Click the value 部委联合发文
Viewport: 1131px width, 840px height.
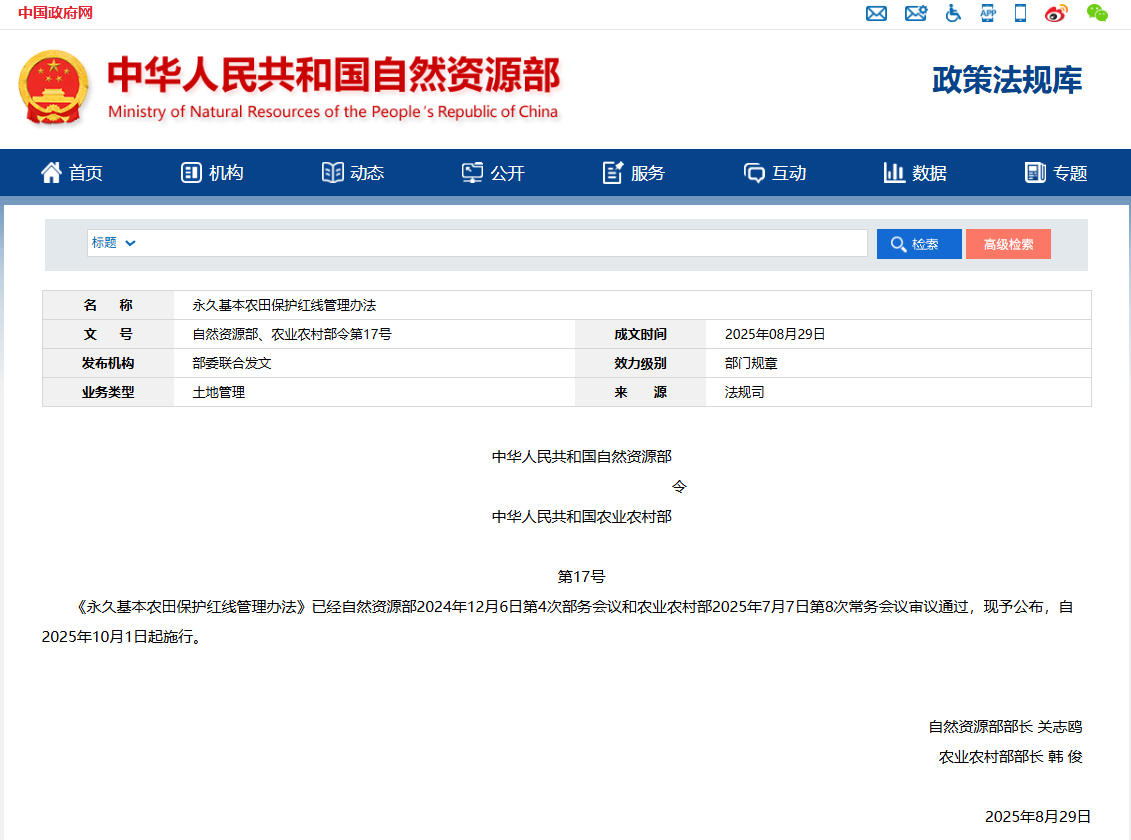coord(232,363)
